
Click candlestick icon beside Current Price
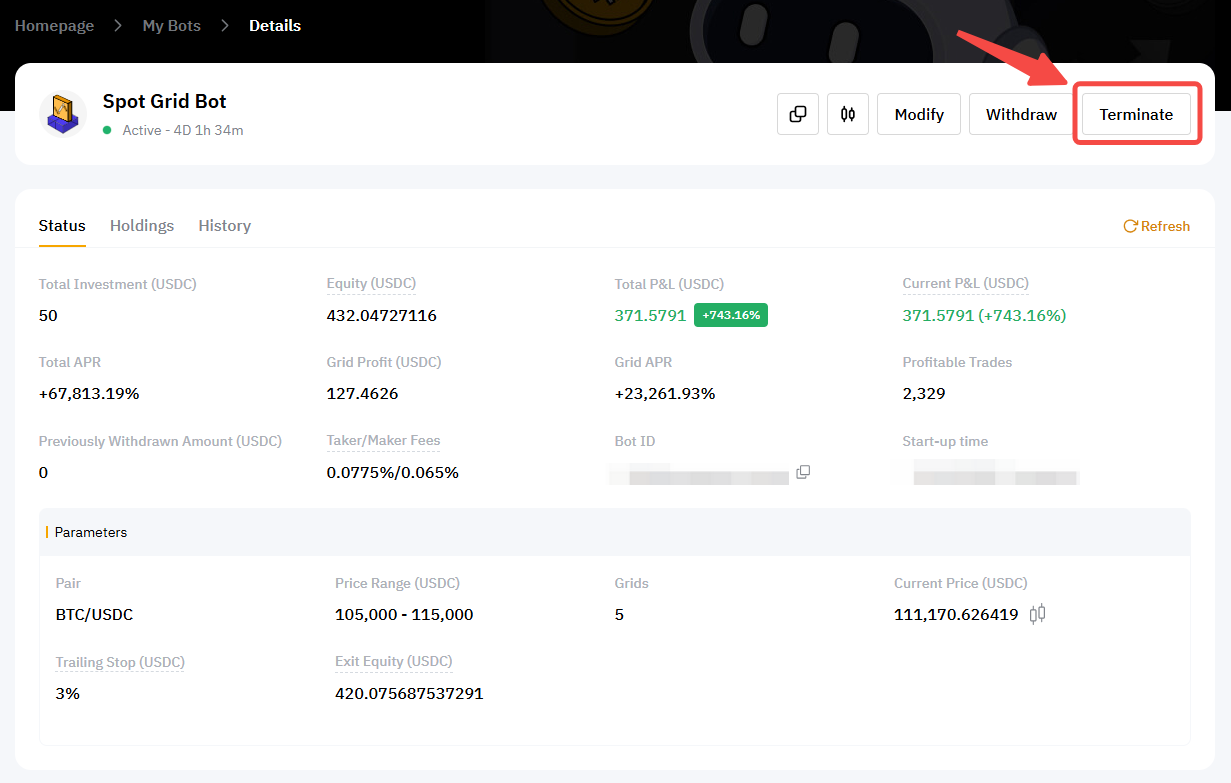[x=1037, y=614]
